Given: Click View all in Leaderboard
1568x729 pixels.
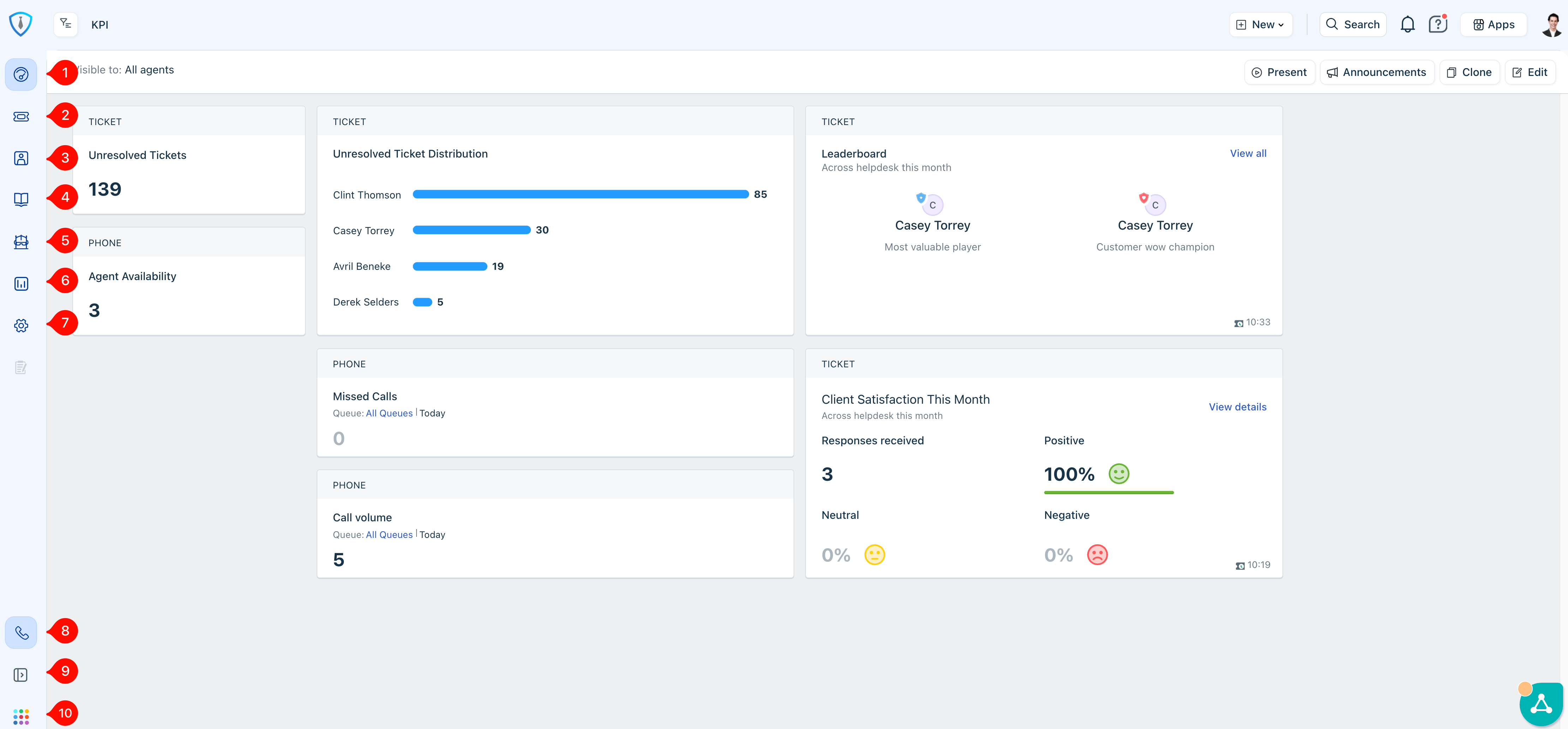Looking at the screenshot, I should coord(1248,154).
